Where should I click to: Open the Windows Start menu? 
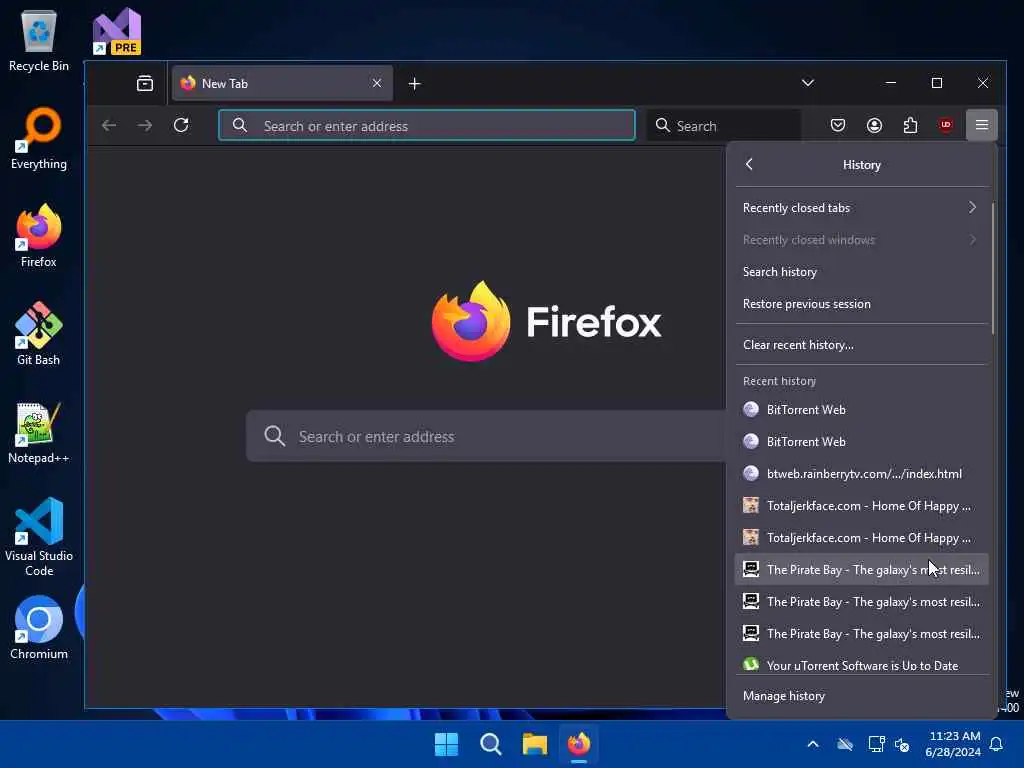447,744
